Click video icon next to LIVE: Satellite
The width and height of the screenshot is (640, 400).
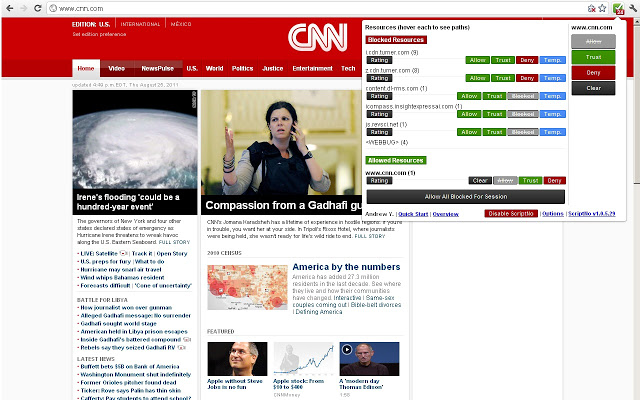[x=123, y=253]
